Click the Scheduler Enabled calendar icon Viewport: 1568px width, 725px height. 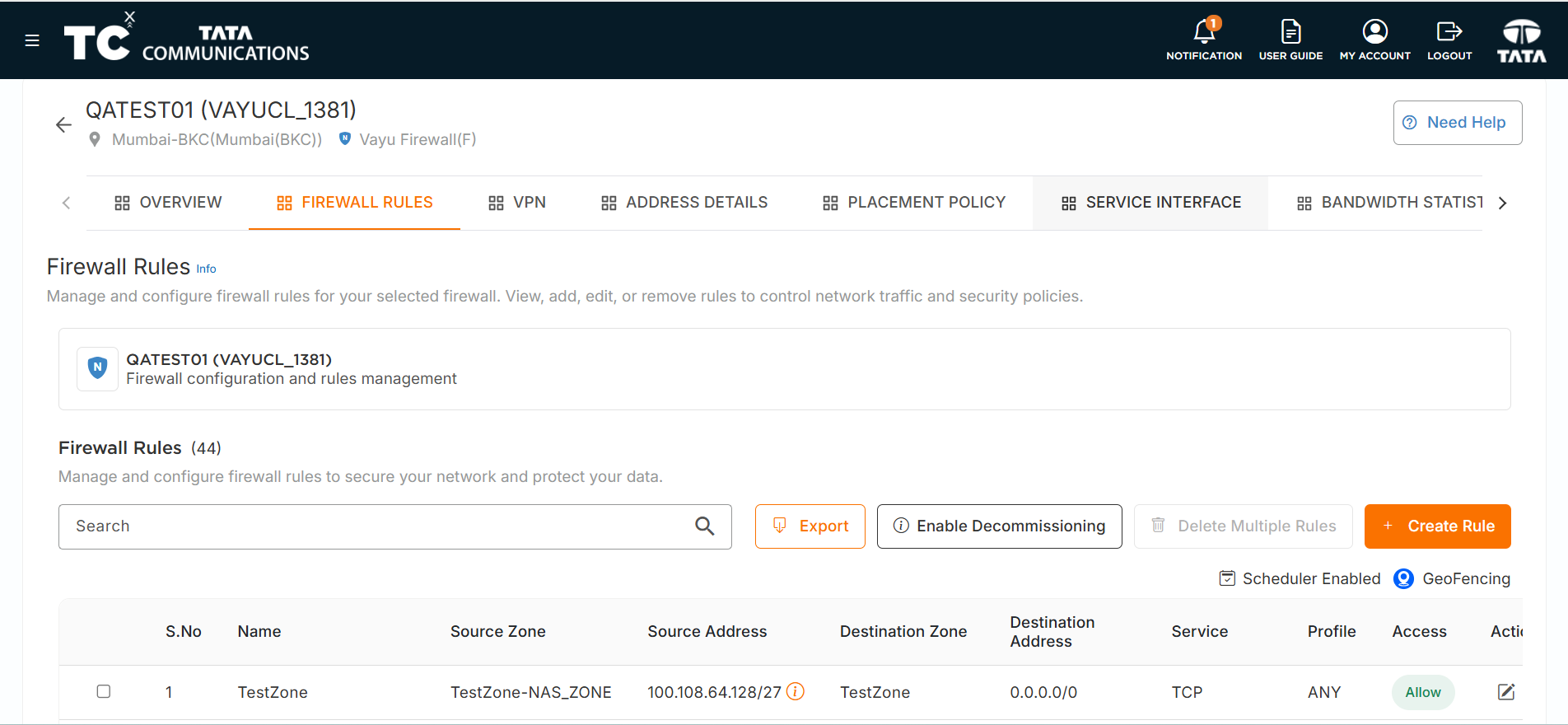click(x=1227, y=578)
